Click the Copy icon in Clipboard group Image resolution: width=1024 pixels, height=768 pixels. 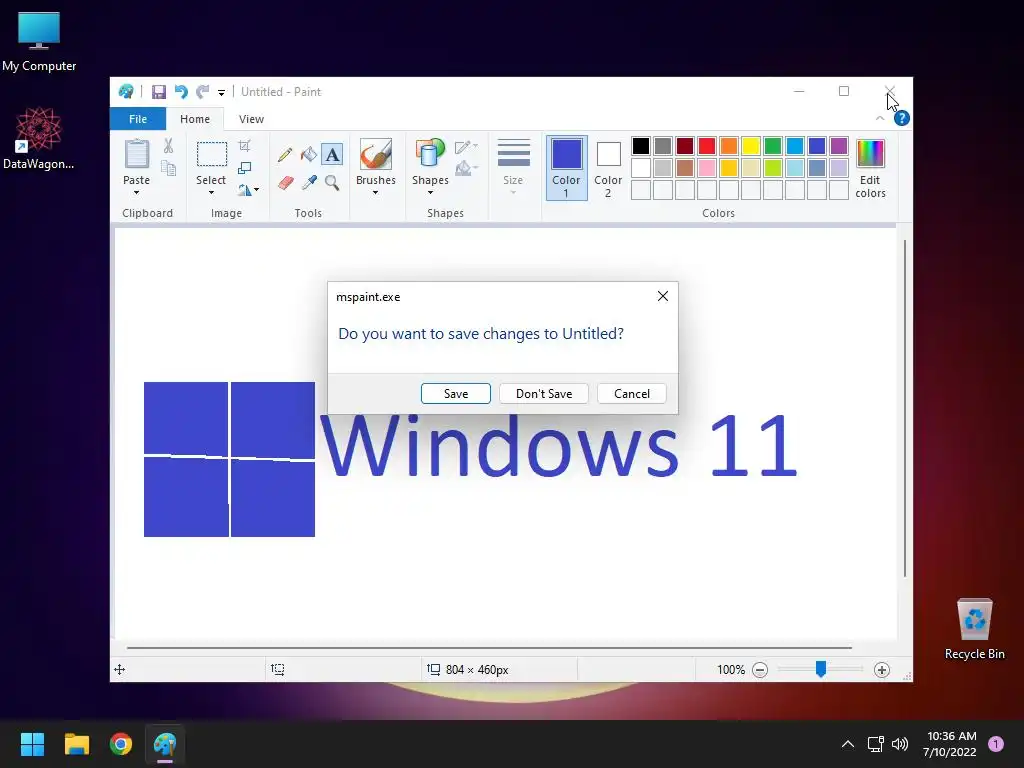168,168
